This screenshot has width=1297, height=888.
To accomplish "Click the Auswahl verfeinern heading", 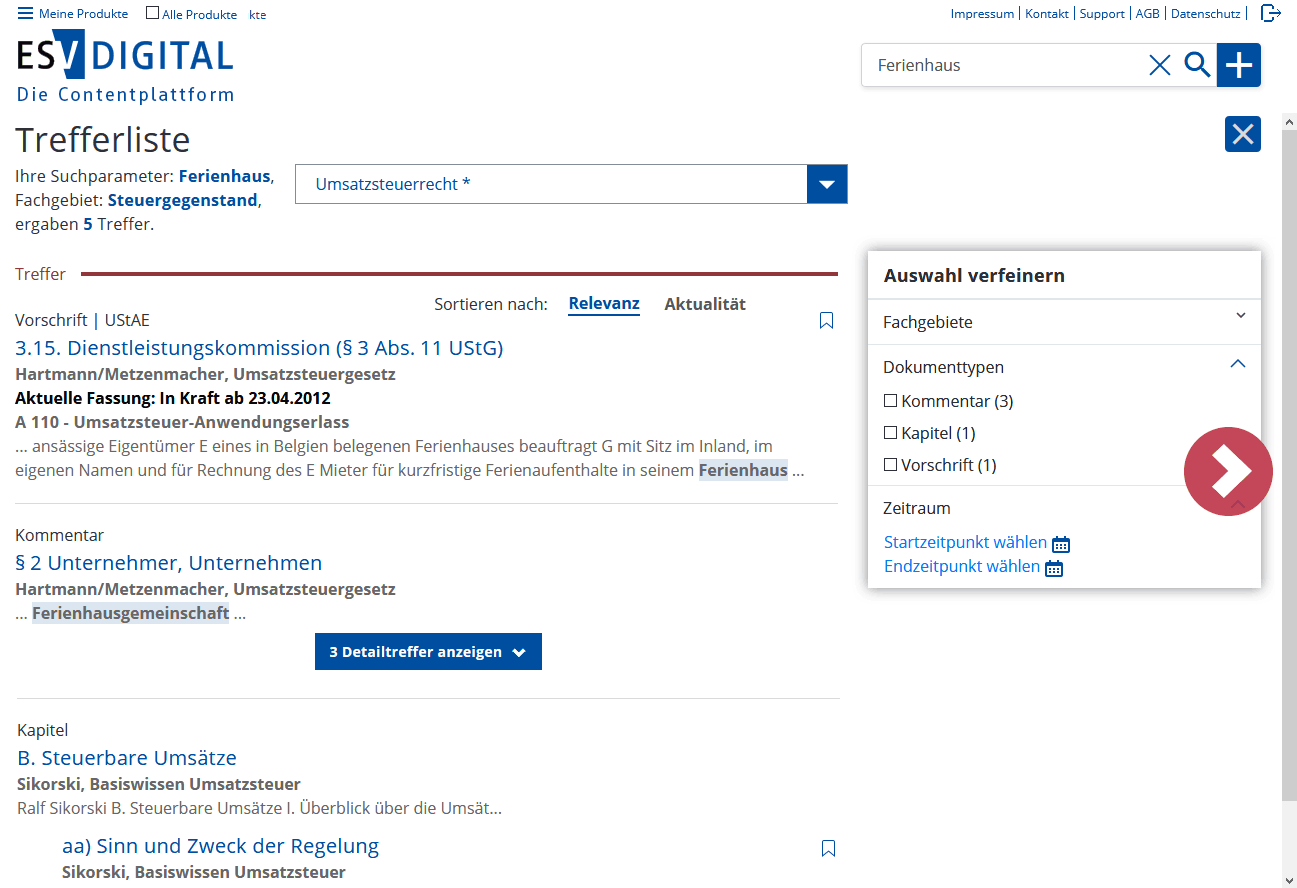I will click(974, 276).
